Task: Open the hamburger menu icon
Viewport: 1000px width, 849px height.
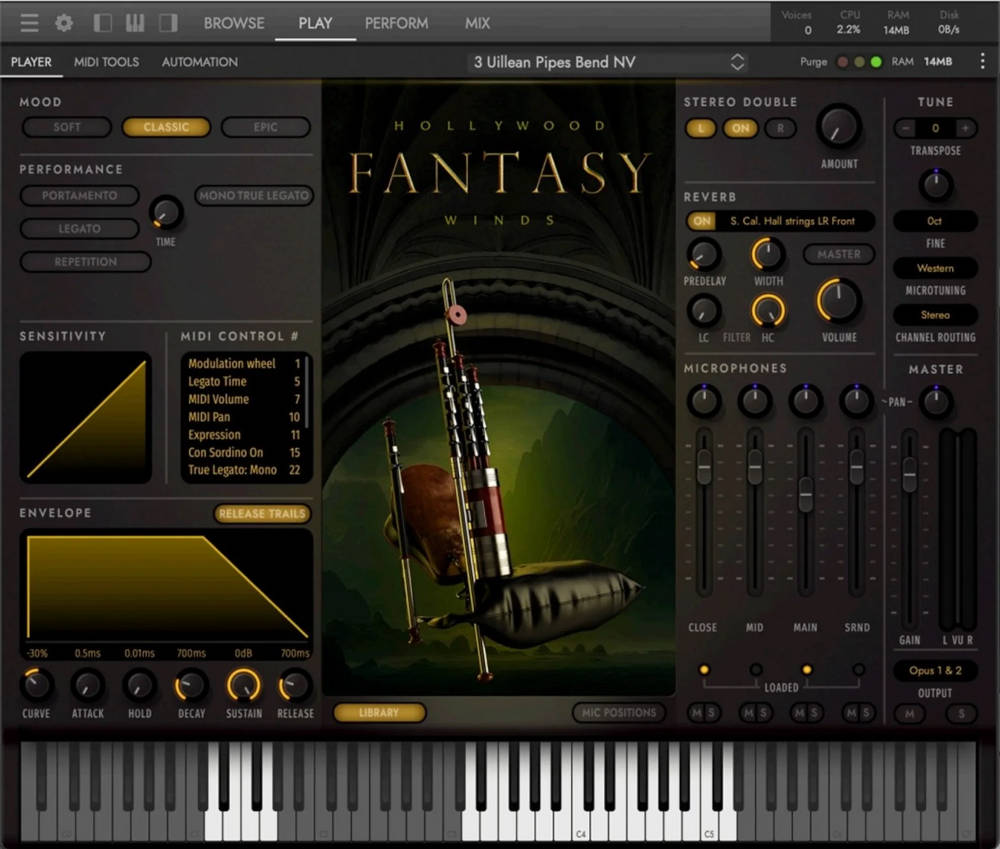Action: [28, 22]
